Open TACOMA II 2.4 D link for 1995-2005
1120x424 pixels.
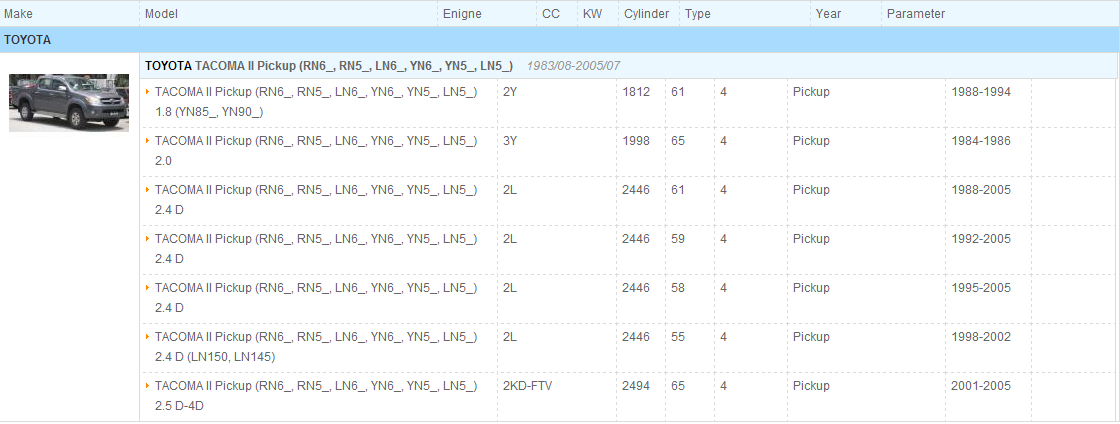(316, 298)
